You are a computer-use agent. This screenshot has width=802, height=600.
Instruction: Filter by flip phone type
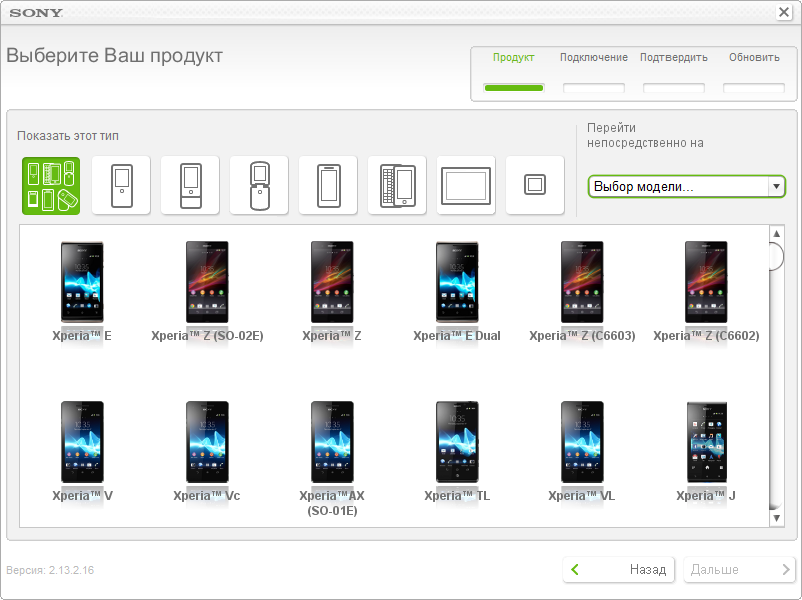[259, 185]
